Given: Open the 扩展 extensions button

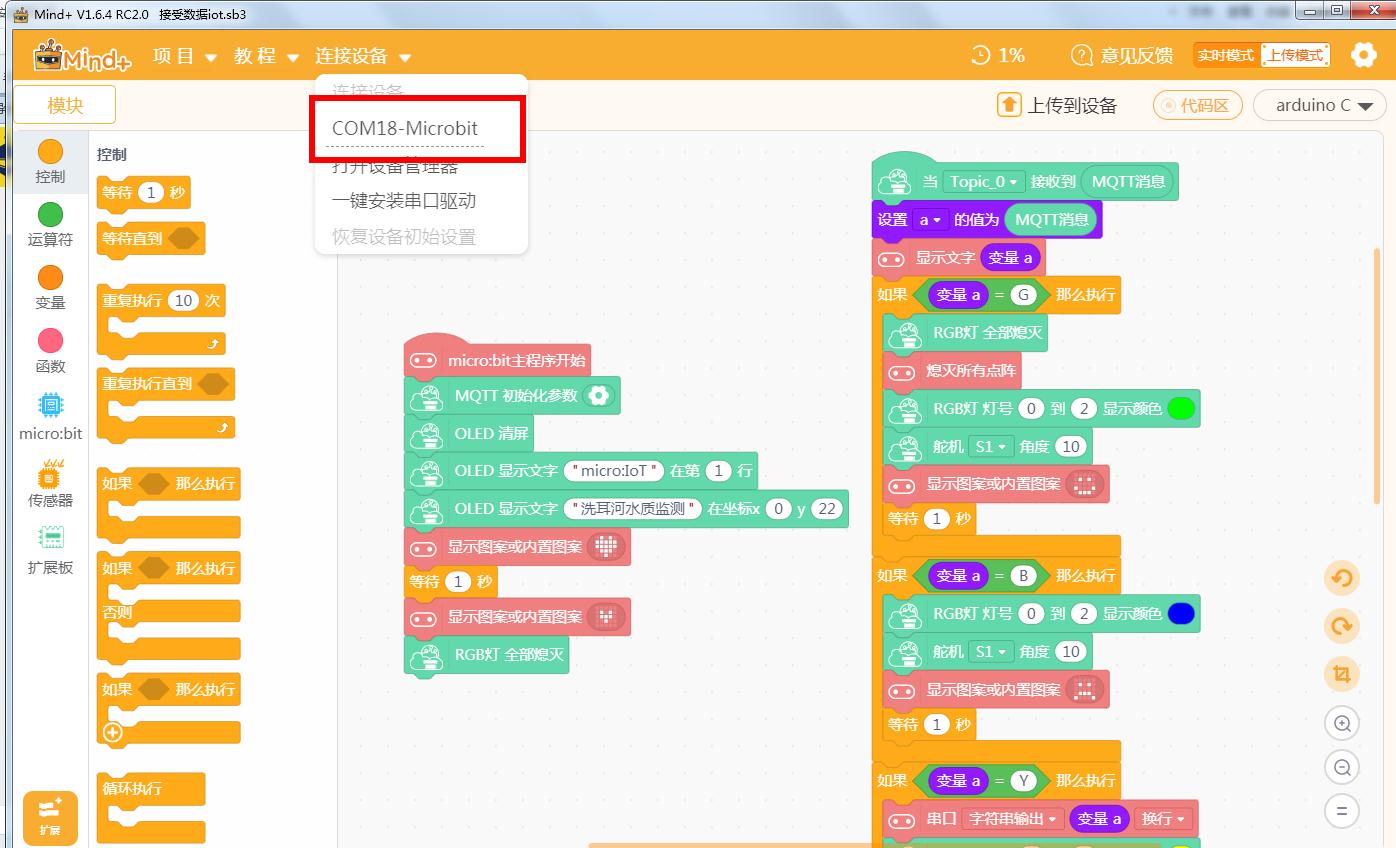Looking at the screenshot, I should click(50, 817).
